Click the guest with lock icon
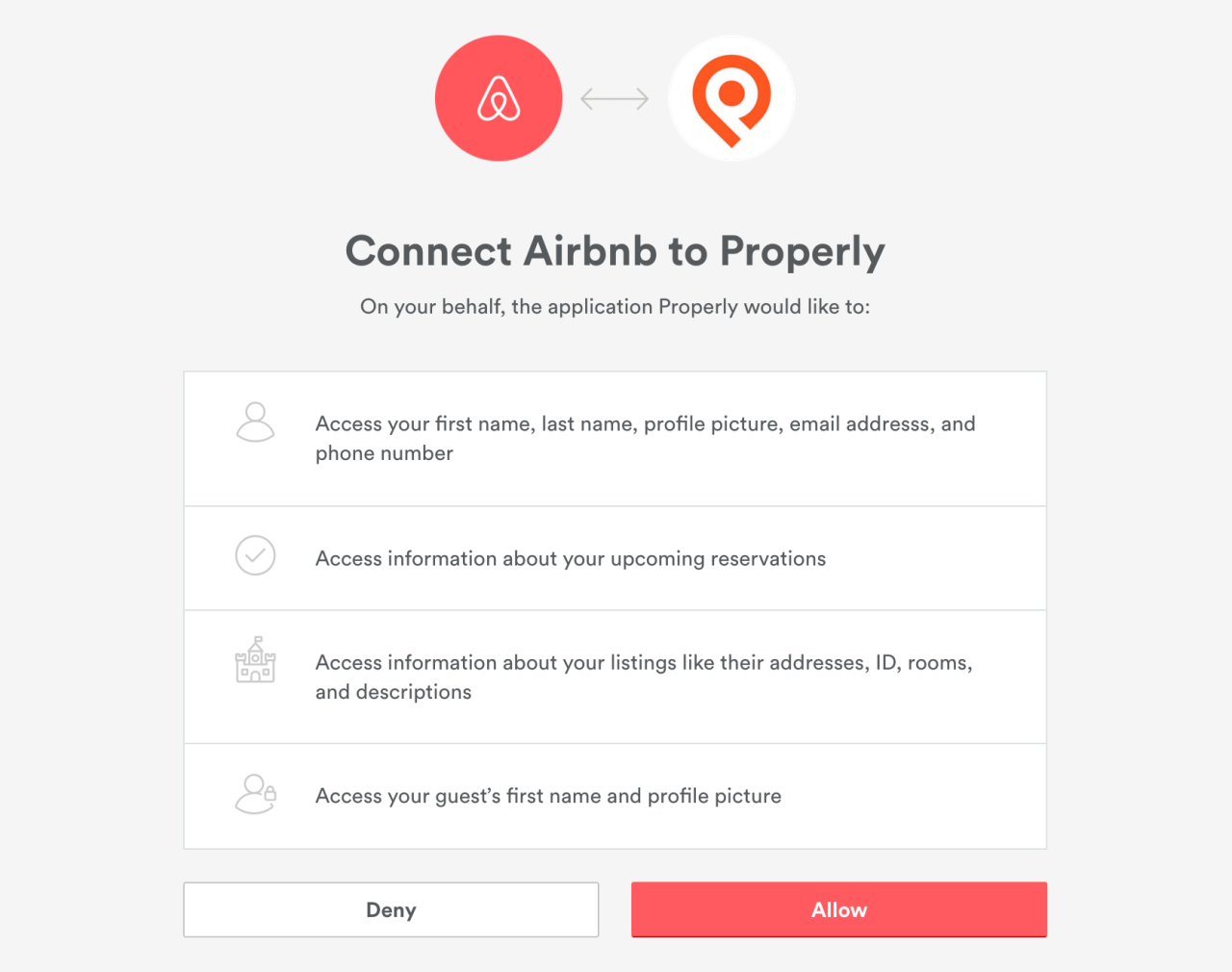The image size is (1232, 972). pos(255,794)
